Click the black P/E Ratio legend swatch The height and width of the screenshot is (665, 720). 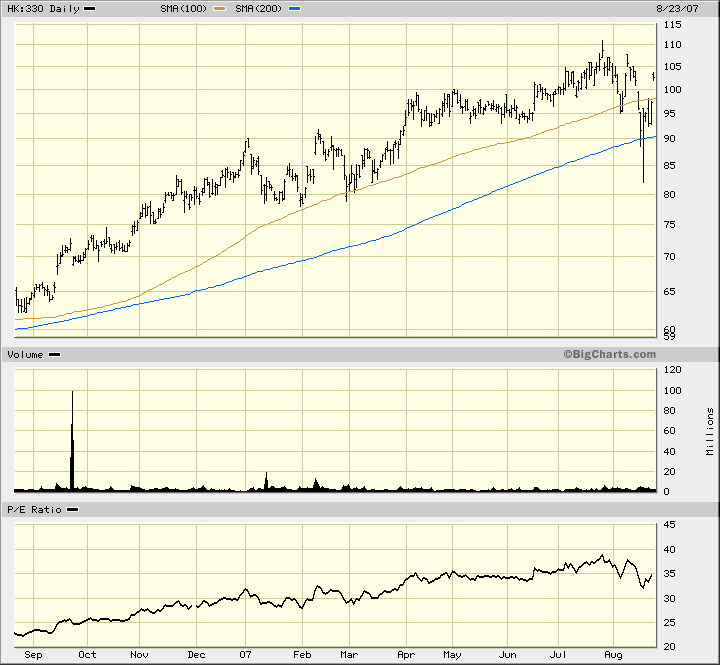click(73, 510)
